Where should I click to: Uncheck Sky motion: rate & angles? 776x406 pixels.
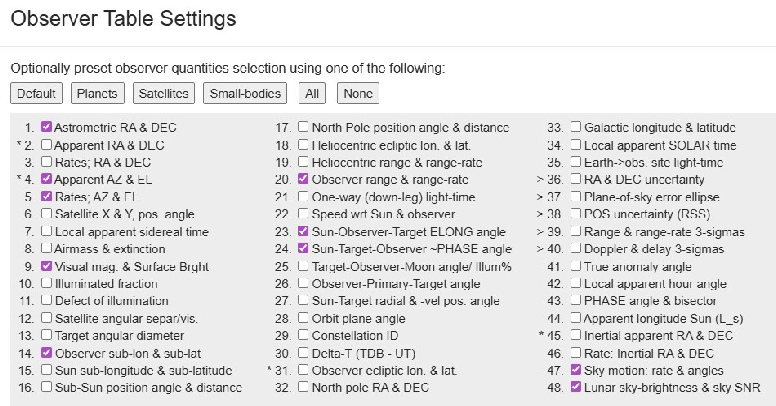pyautogui.click(x=575, y=369)
